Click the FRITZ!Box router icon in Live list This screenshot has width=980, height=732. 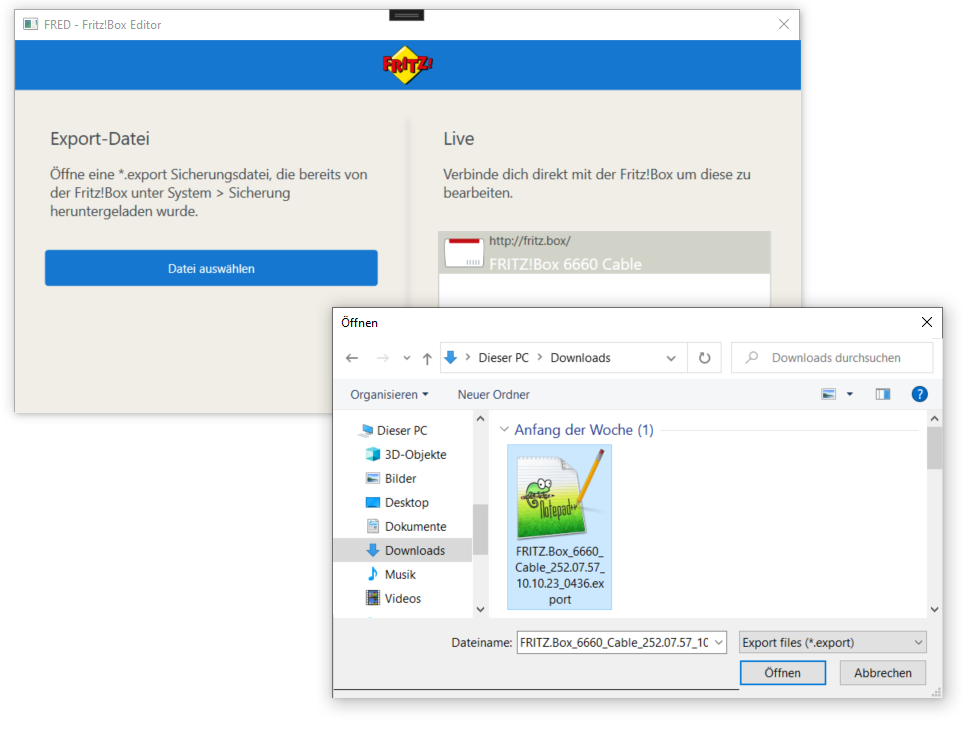[463, 253]
